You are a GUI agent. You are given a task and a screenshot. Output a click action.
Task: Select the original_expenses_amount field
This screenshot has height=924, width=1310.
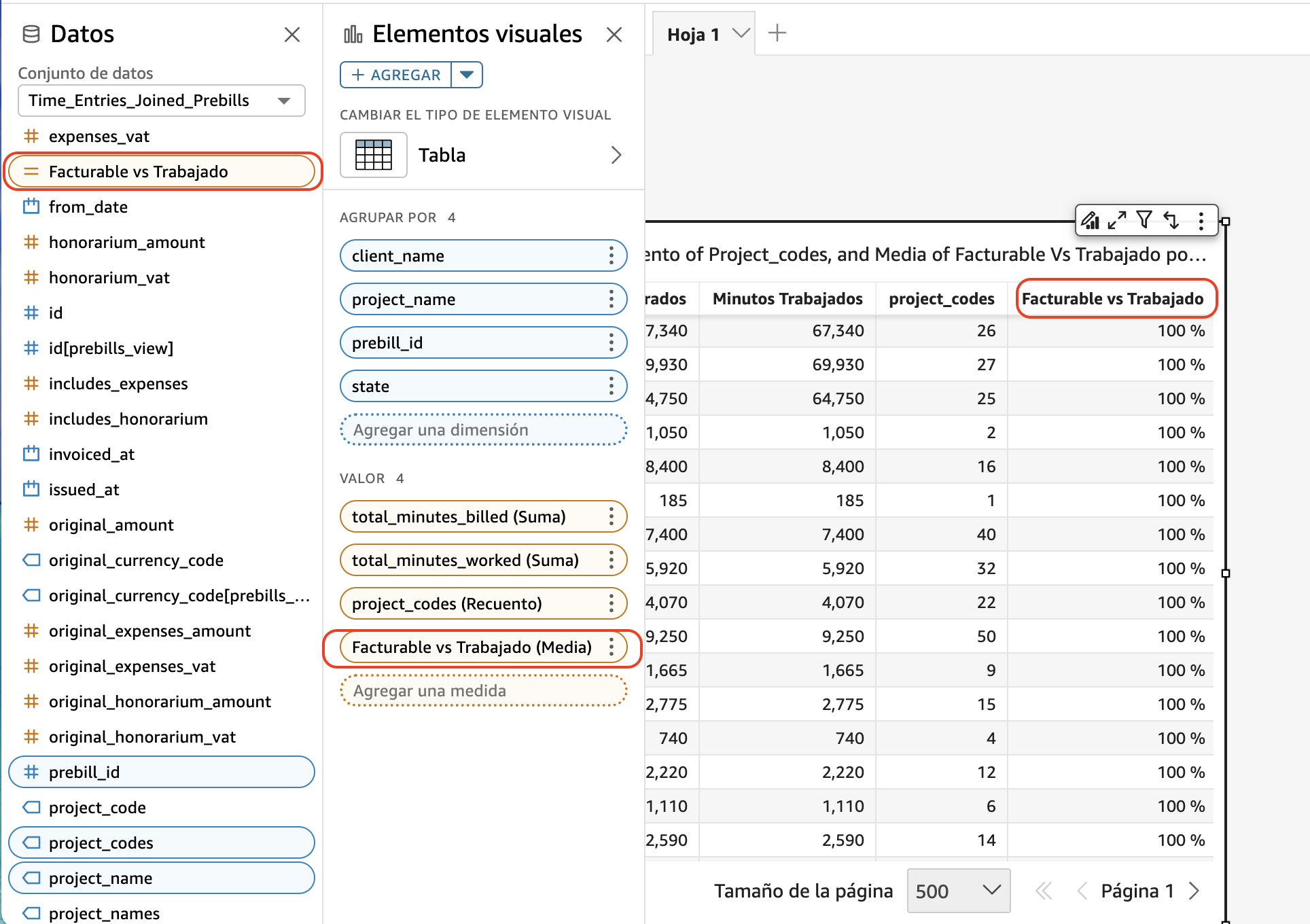[162, 631]
